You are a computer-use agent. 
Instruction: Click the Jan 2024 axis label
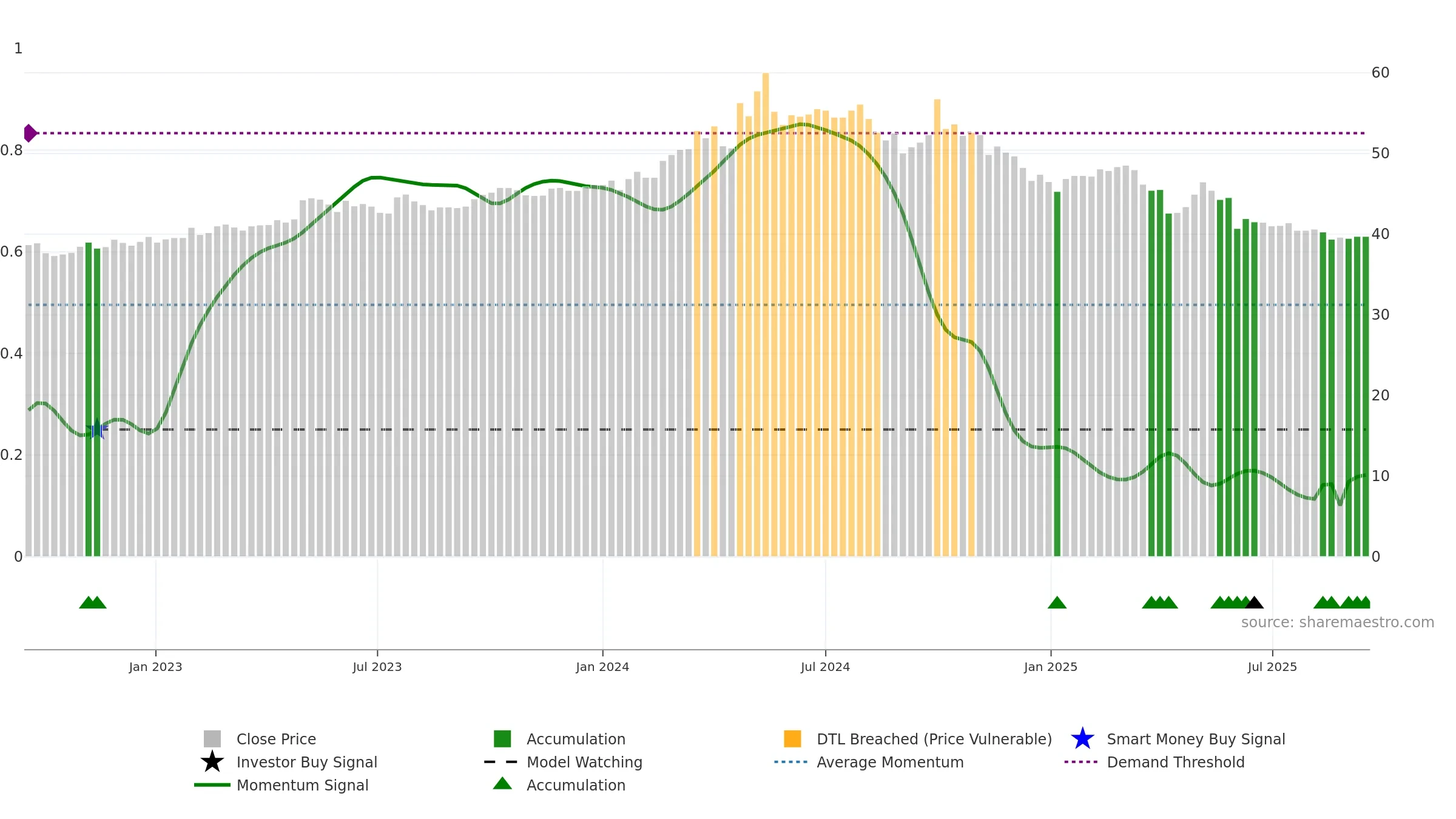click(x=602, y=667)
